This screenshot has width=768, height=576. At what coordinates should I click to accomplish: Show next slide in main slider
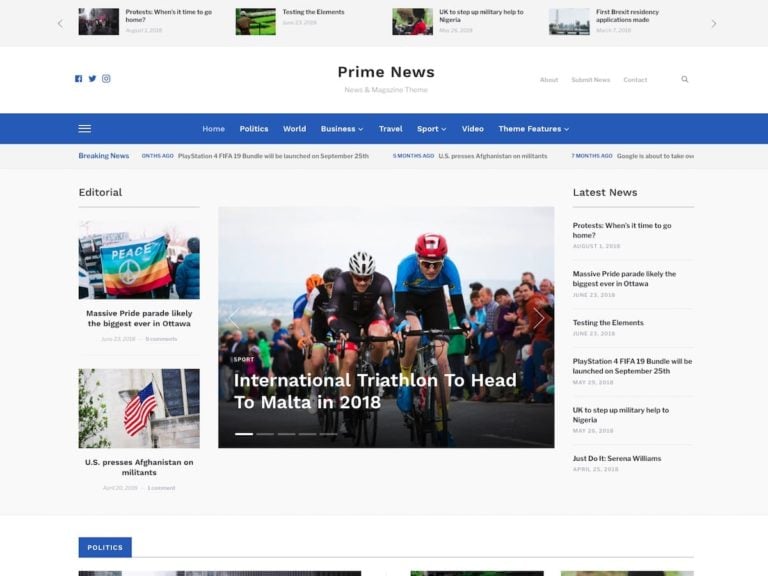click(x=539, y=318)
